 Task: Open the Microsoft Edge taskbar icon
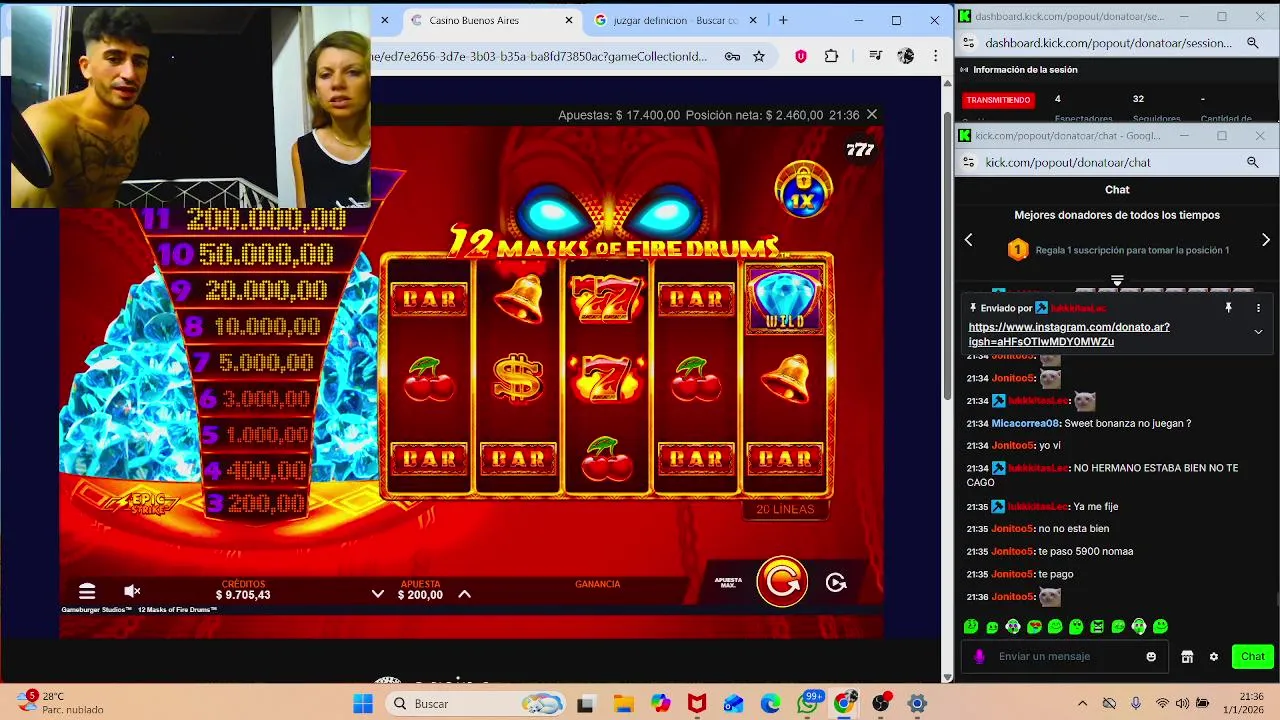tap(770, 704)
